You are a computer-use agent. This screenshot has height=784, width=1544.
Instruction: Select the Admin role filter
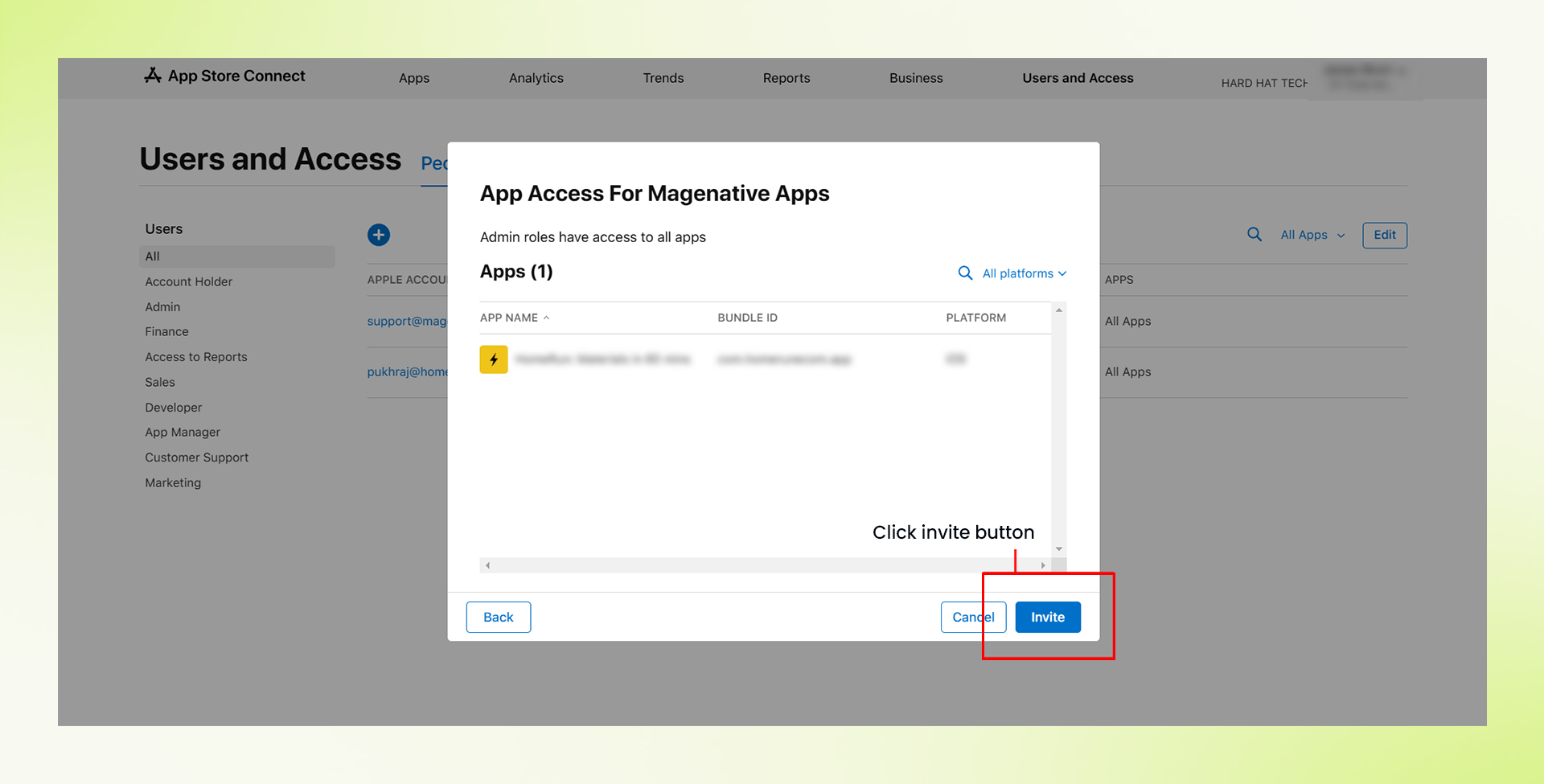pyautogui.click(x=162, y=307)
